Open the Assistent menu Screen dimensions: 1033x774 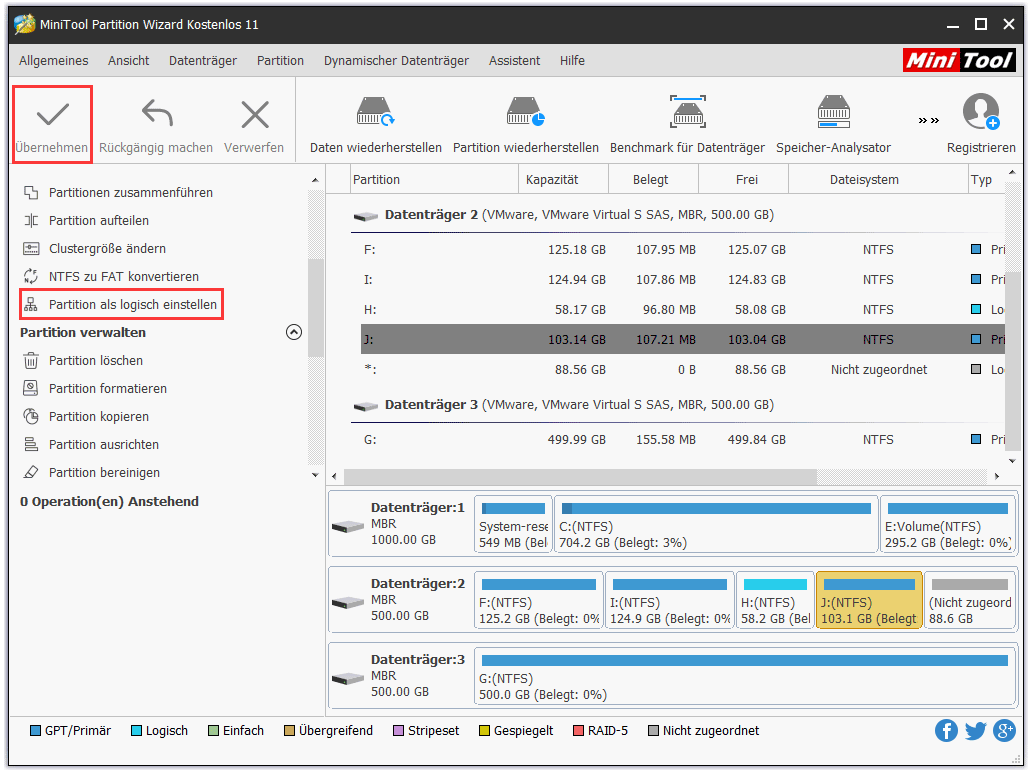tap(514, 61)
